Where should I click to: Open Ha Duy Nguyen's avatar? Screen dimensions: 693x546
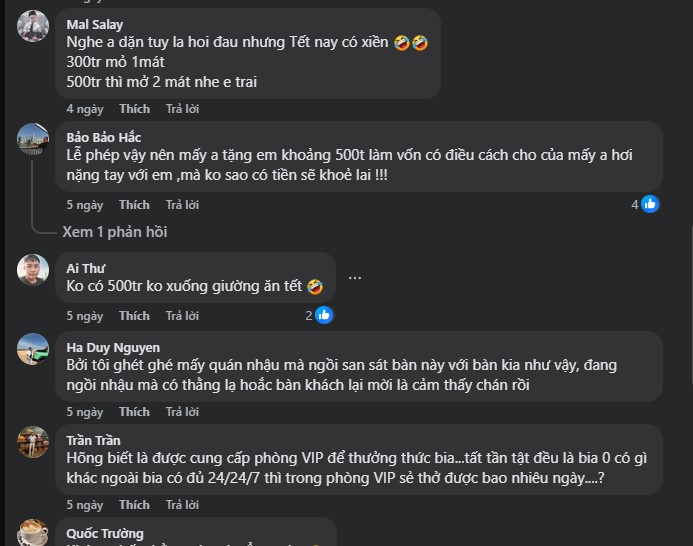point(33,349)
